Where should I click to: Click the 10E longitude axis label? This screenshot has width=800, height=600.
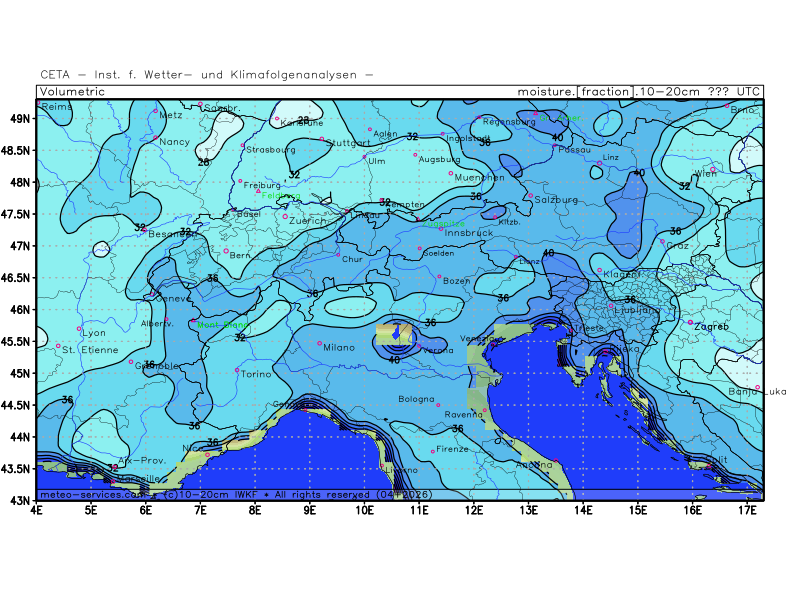pos(365,510)
